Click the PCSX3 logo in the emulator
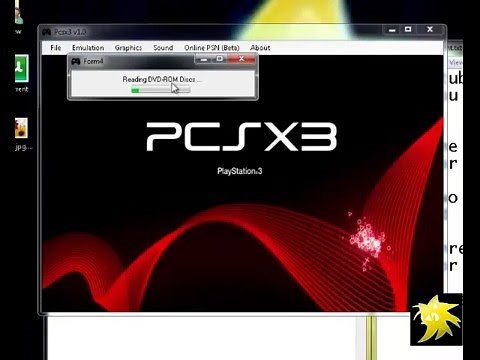 point(242,136)
